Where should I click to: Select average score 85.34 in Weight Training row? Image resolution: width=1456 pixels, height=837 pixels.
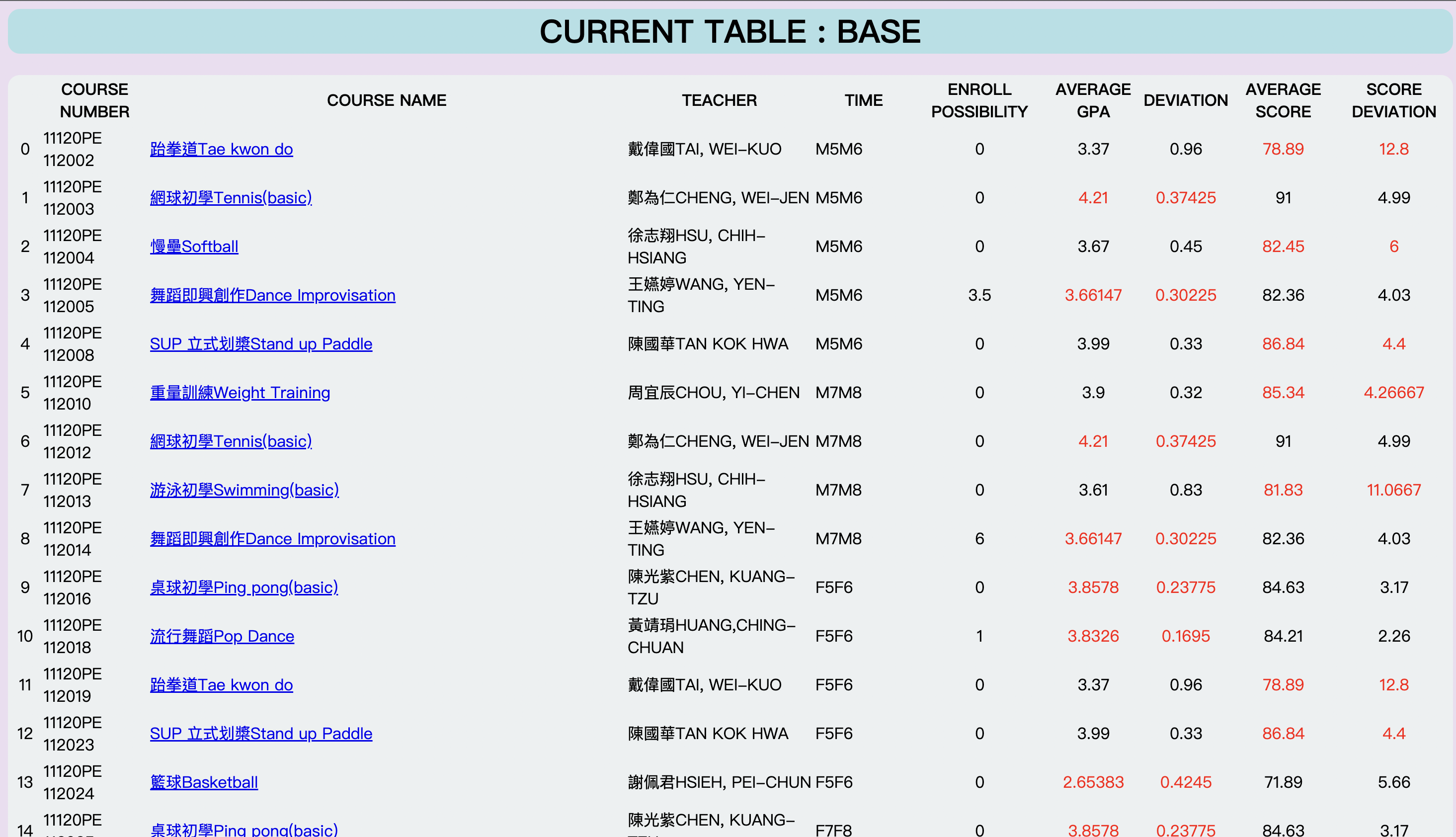click(x=1283, y=393)
